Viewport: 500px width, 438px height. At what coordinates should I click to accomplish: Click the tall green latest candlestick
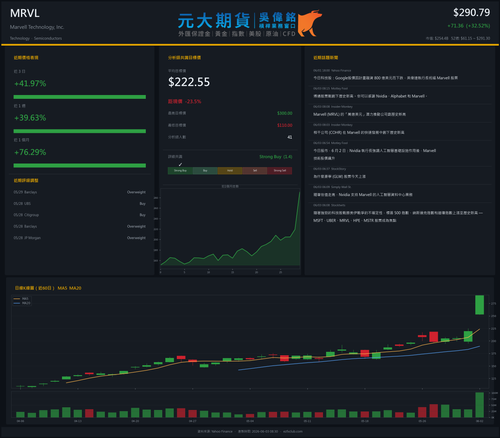[479, 305]
